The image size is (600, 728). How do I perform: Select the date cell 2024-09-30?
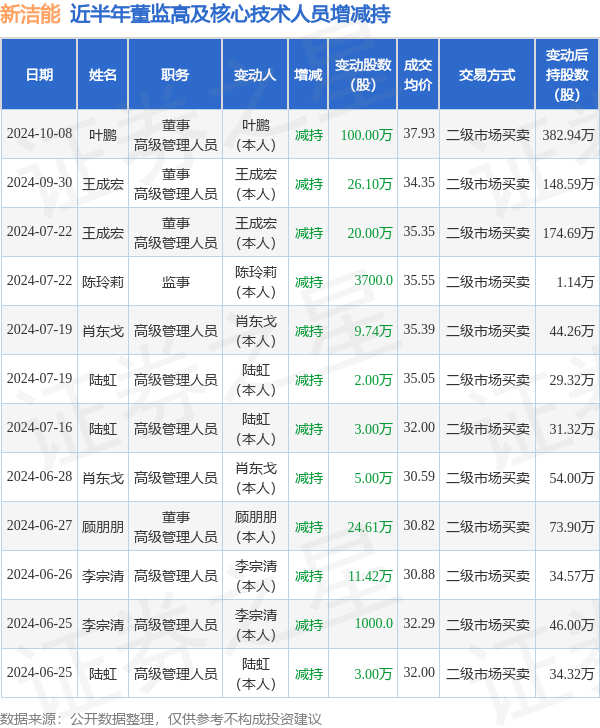point(39,183)
